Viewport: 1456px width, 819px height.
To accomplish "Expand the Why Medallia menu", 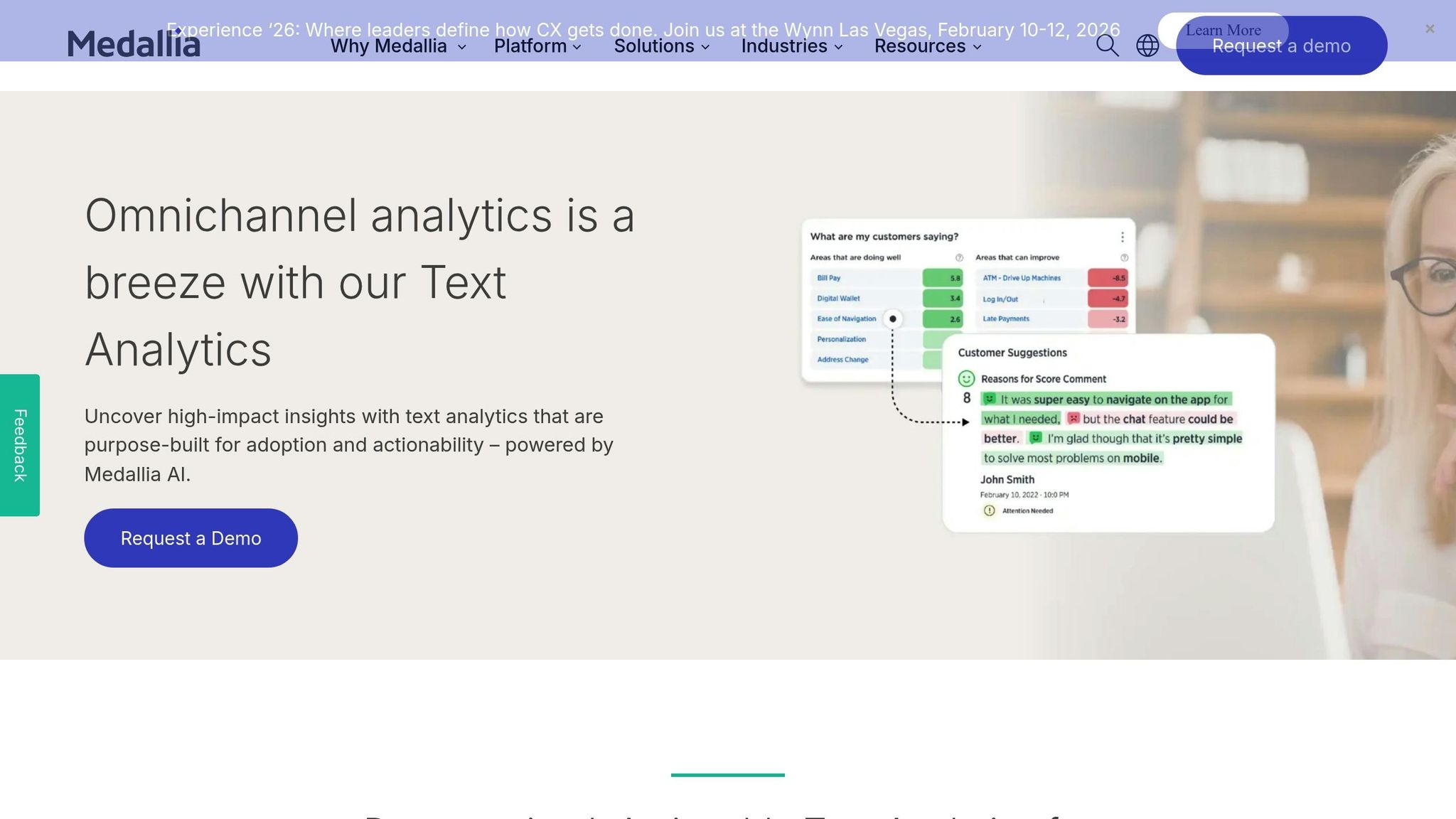I will click(x=398, y=46).
